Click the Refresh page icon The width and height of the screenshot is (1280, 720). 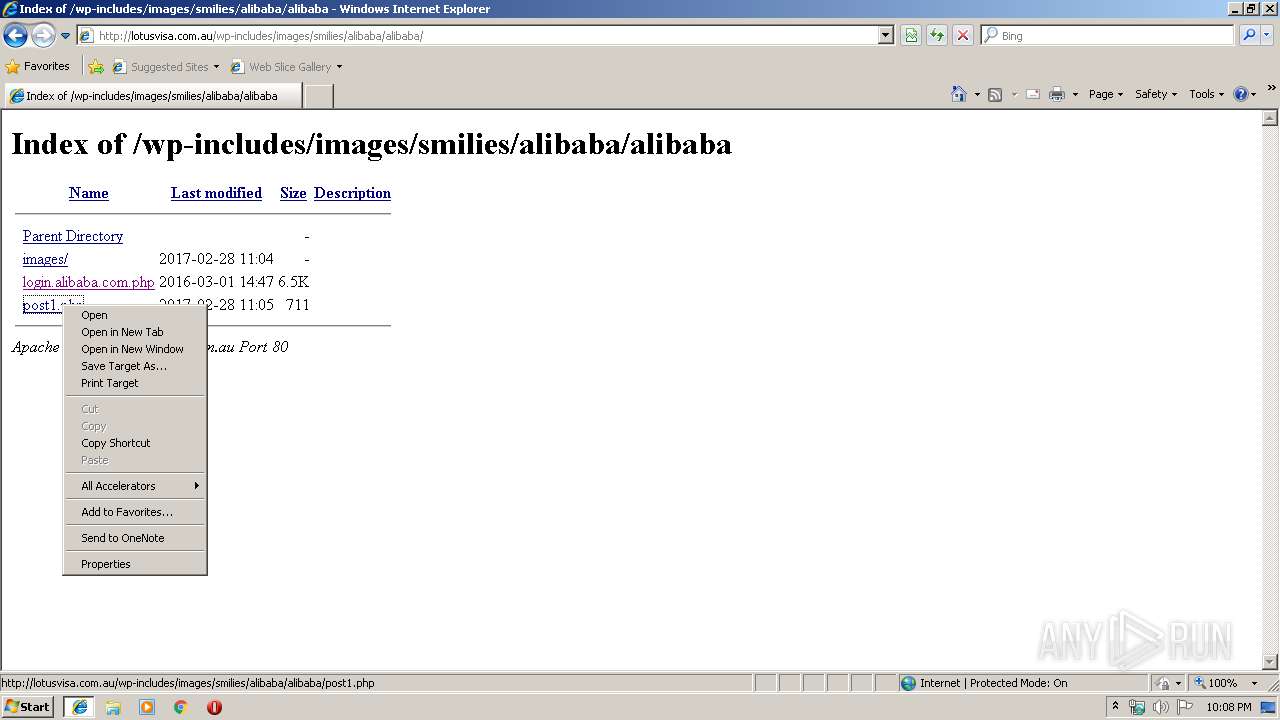click(937, 36)
